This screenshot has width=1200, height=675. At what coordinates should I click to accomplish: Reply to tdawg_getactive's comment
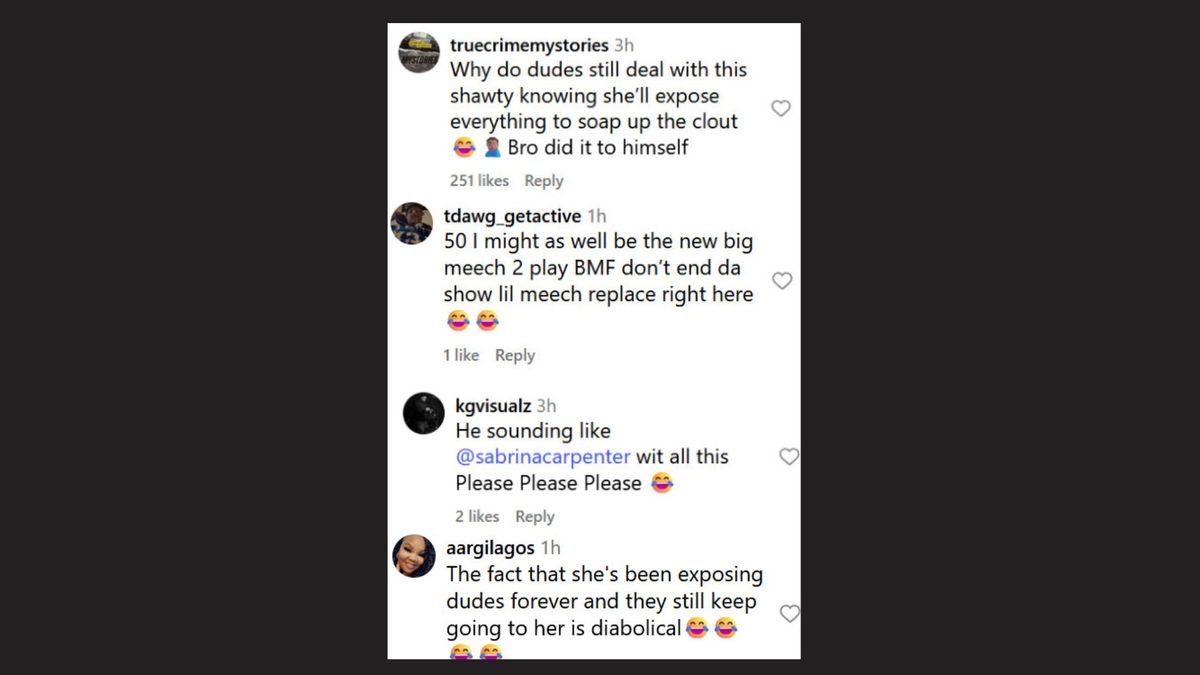click(515, 355)
